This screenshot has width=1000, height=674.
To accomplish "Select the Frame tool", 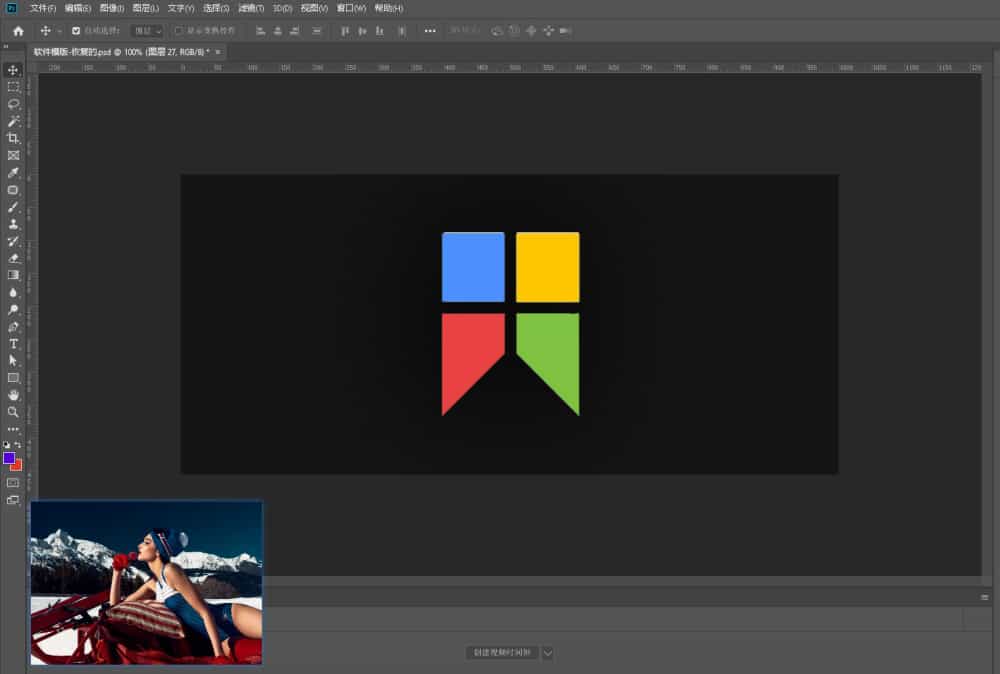I will pyautogui.click(x=13, y=156).
